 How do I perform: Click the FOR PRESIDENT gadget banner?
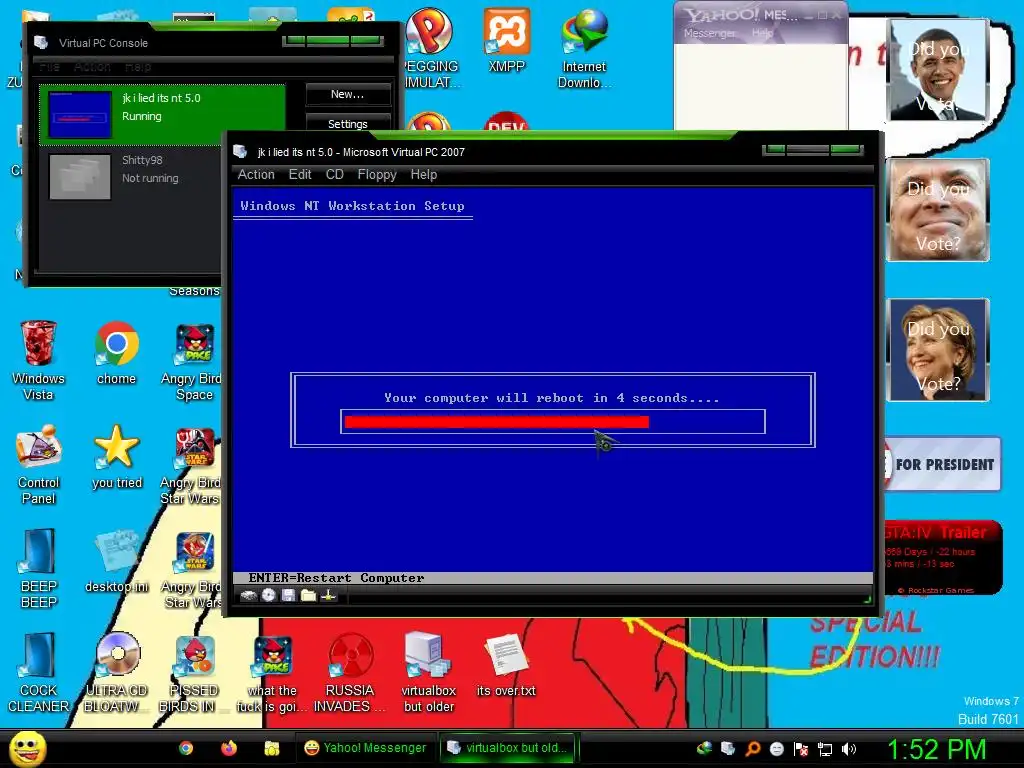pyautogui.click(x=942, y=464)
